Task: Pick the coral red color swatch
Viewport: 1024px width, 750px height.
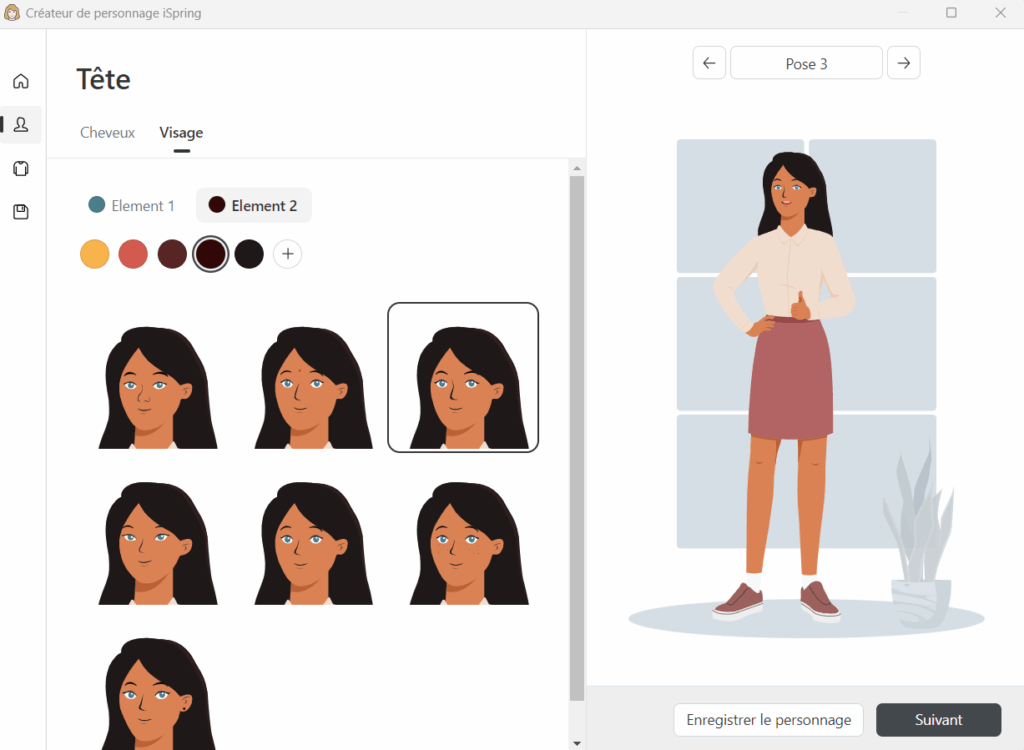Action: click(133, 254)
